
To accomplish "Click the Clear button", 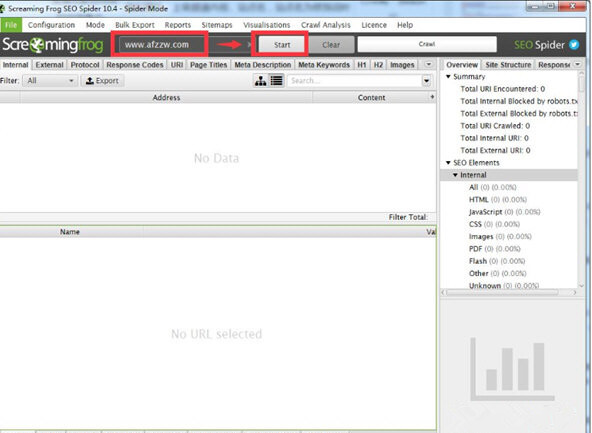I will [331, 45].
